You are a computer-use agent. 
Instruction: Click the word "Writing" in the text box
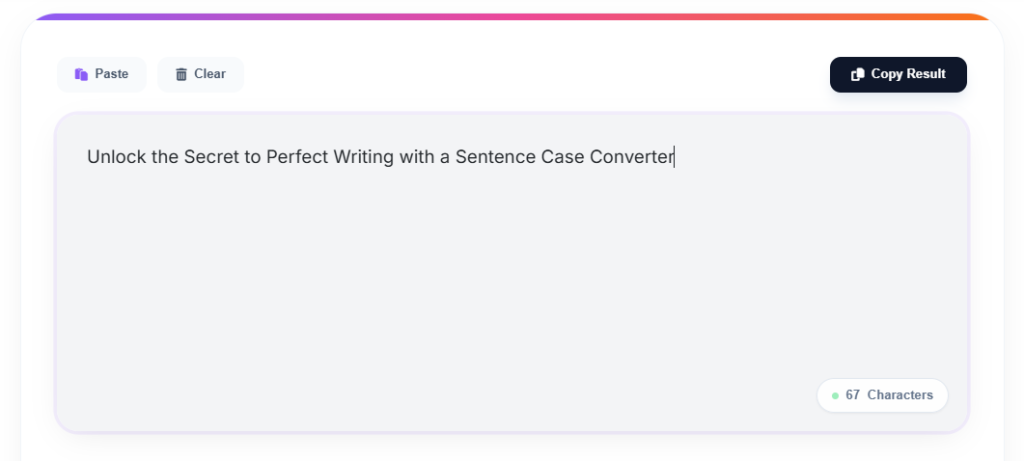point(363,157)
